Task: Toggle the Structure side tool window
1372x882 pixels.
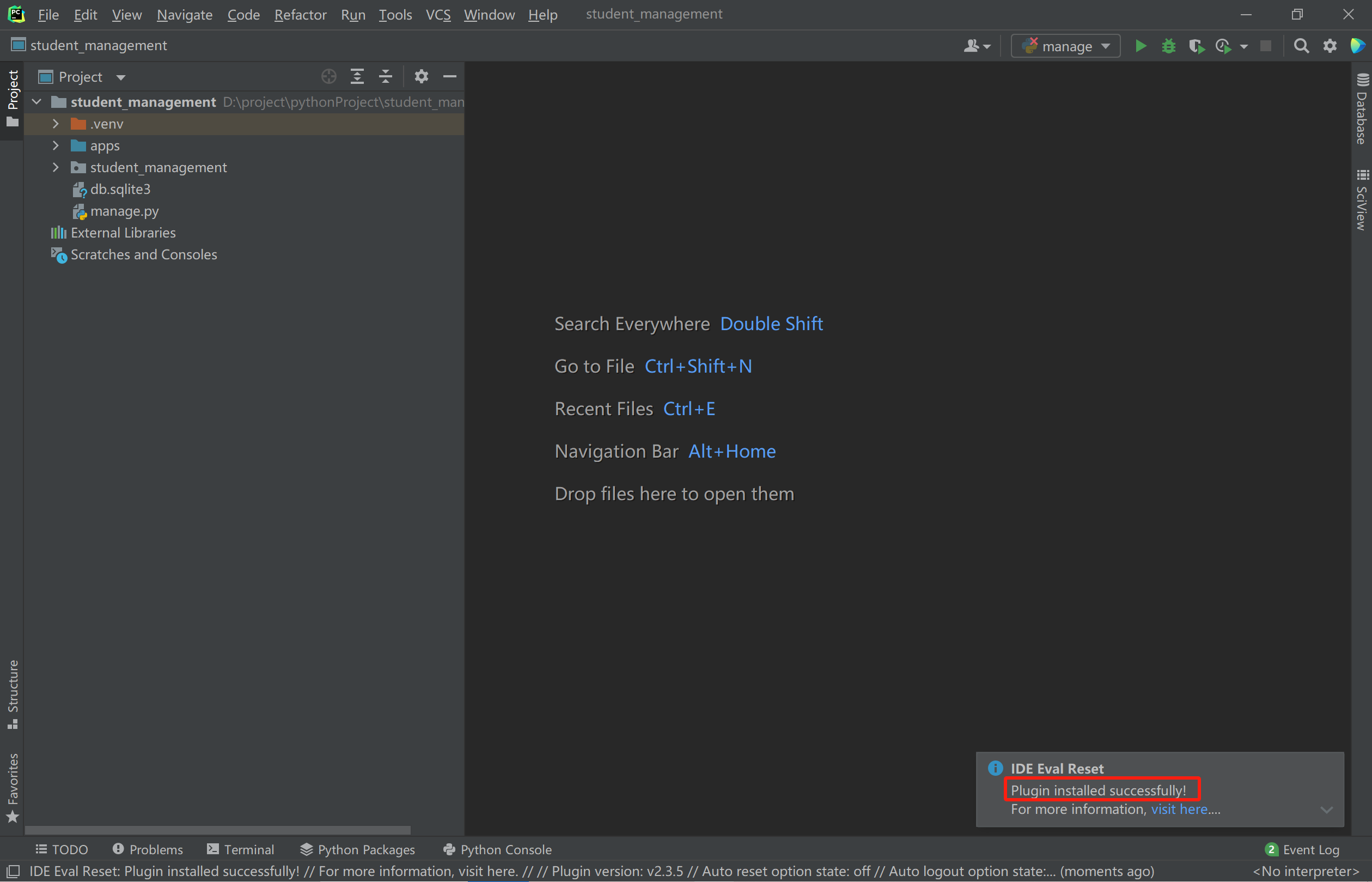Action: click(13, 694)
